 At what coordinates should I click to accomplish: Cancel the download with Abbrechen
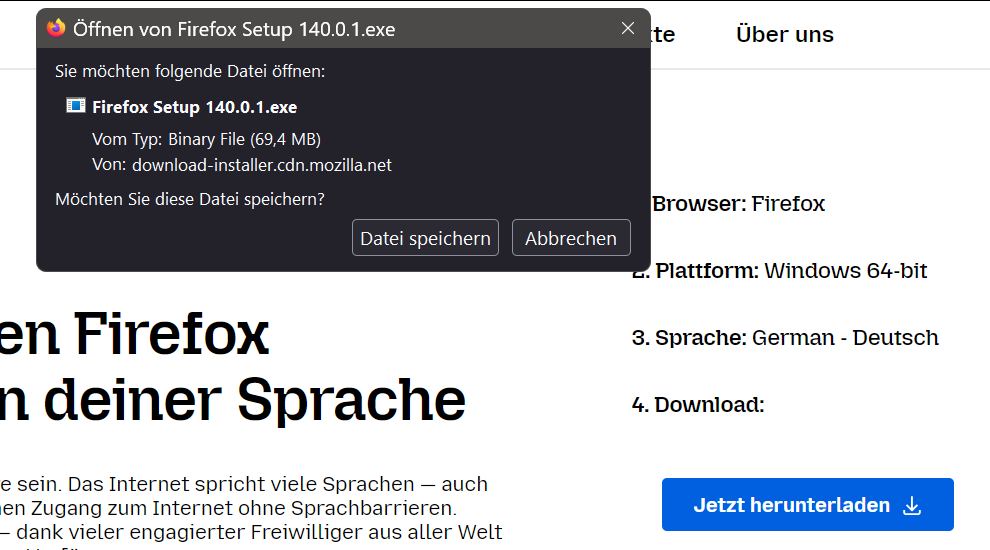point(571,238)
